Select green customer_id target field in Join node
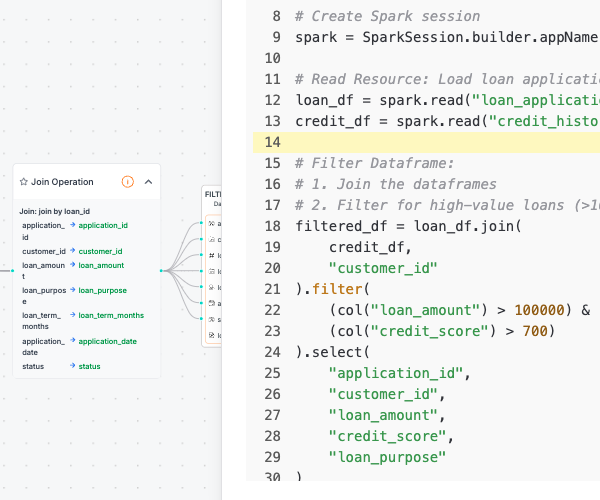Viewport: 600px width, 500px height. point(100,251)
